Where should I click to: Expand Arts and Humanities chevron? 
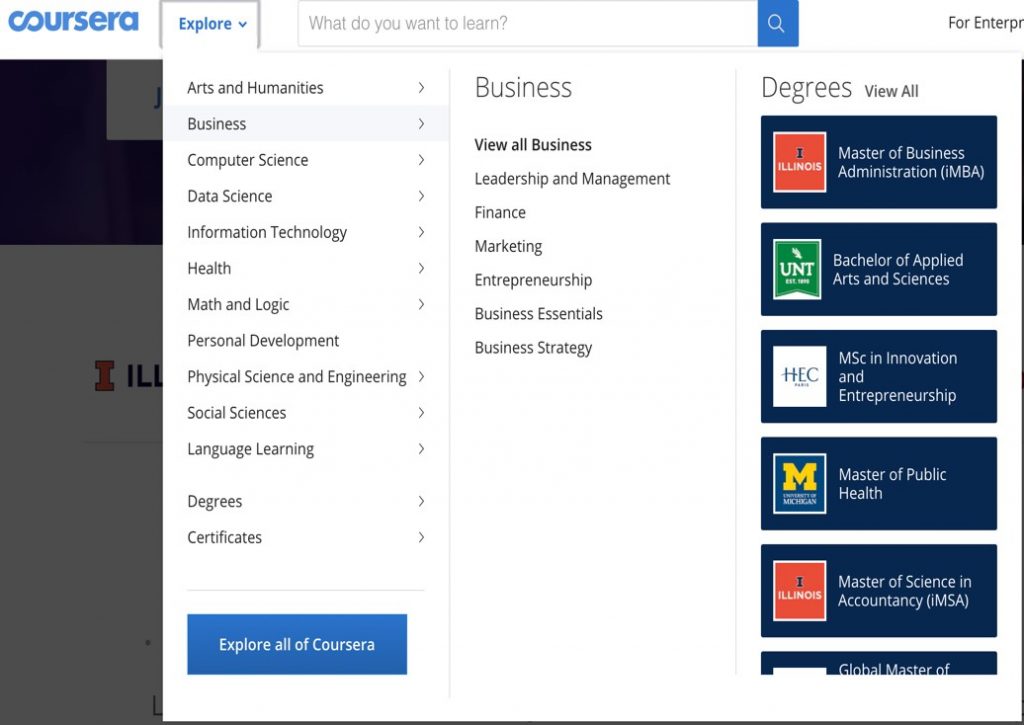click(x=421, y=88)
